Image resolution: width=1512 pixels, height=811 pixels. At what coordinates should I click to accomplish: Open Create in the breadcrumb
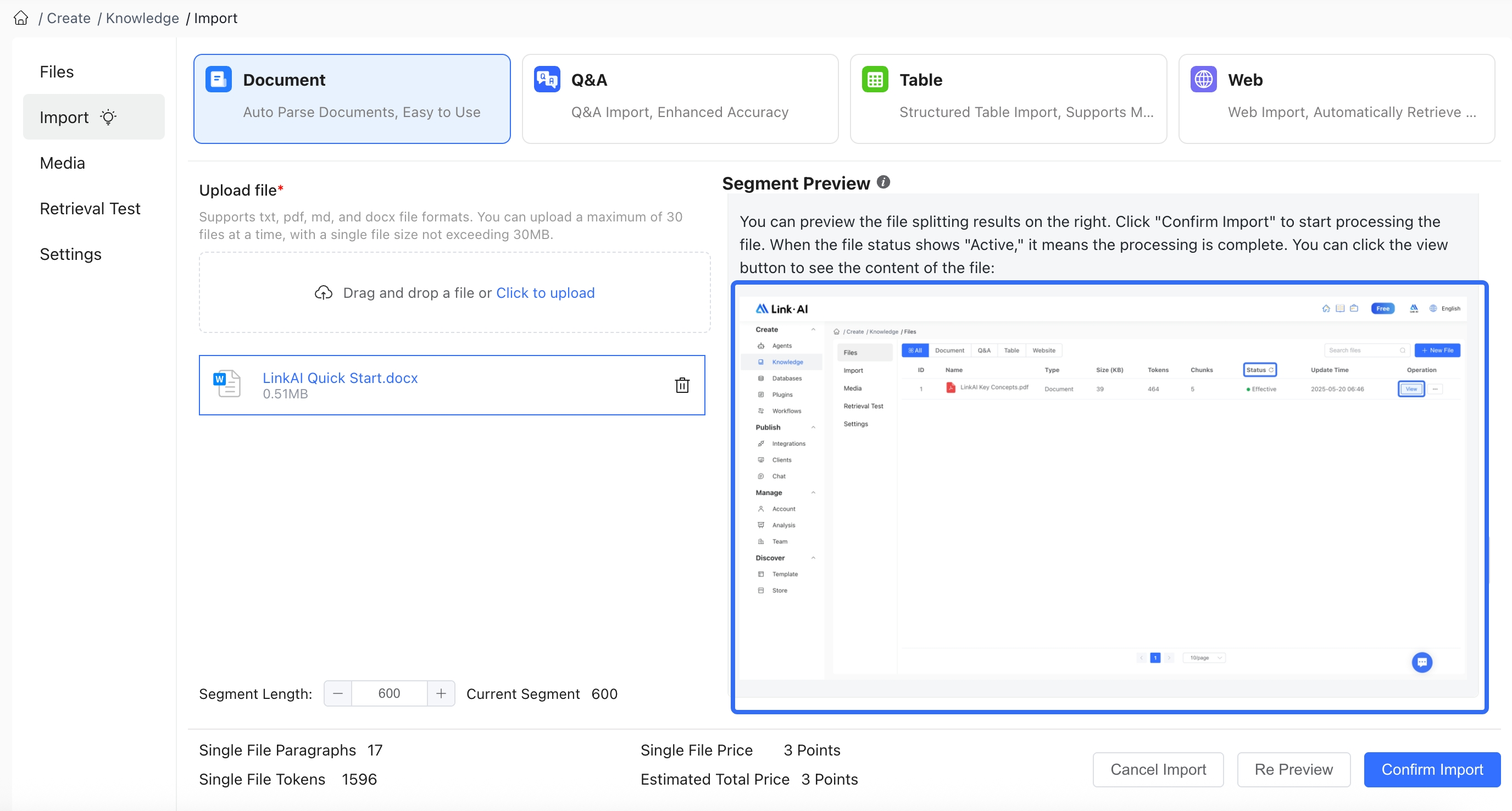(69, 18)
